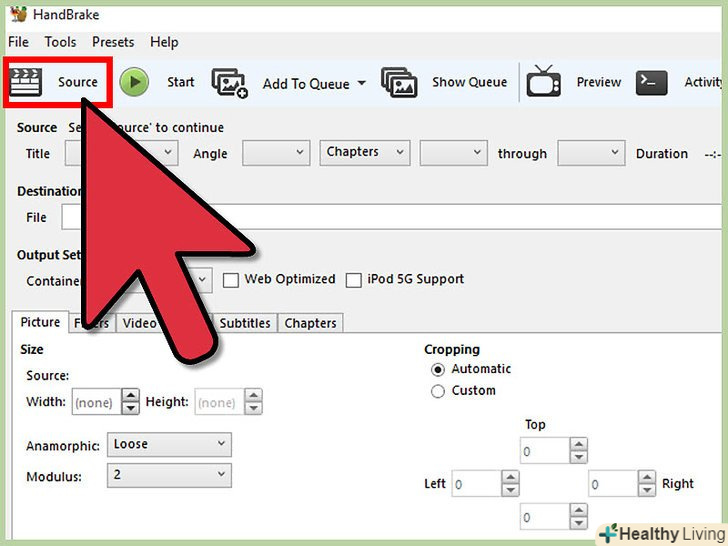This screenshot has width=728, height=546.
Task: Switch to the Subtitles tab
Action: [245, 323]
